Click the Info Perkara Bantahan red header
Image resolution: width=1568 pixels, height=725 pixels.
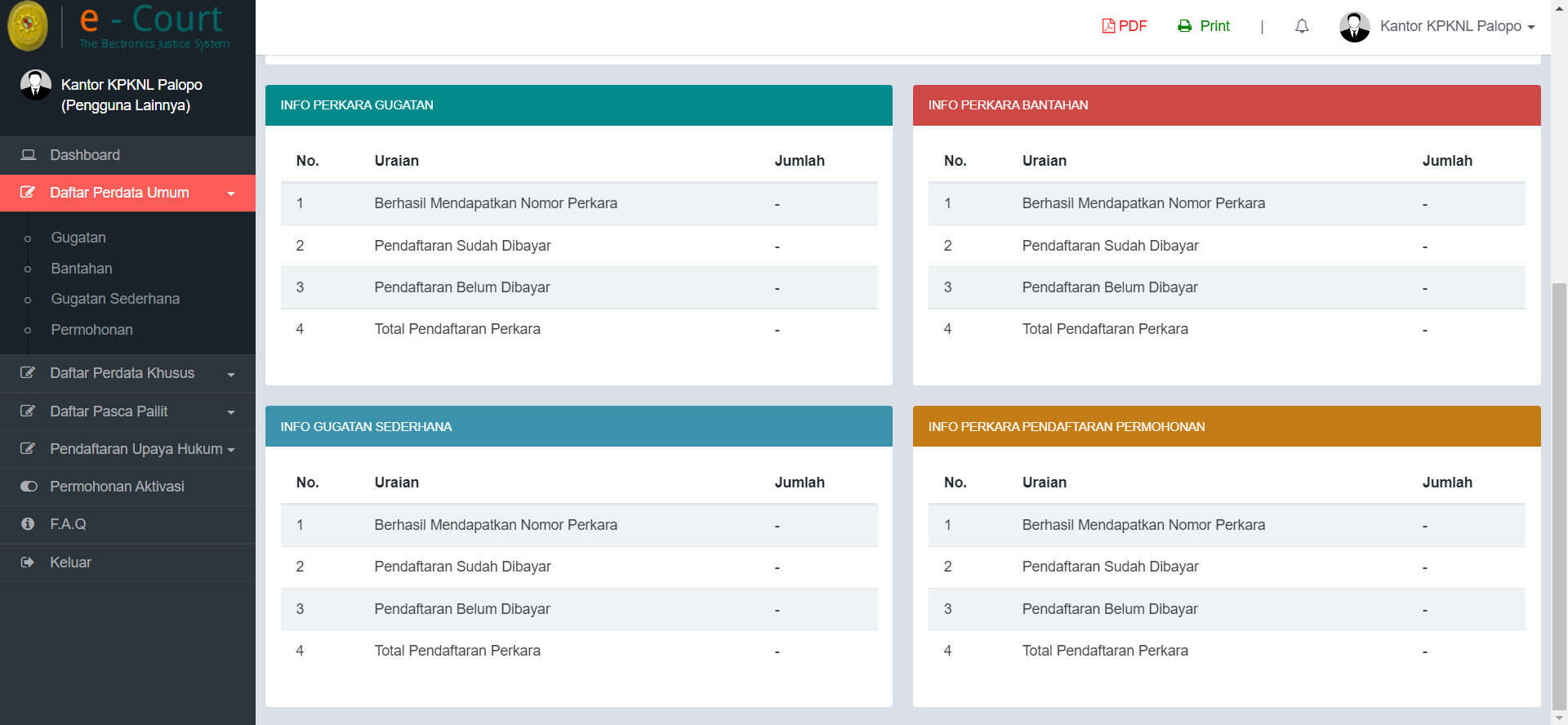(x=1226, y=105)
